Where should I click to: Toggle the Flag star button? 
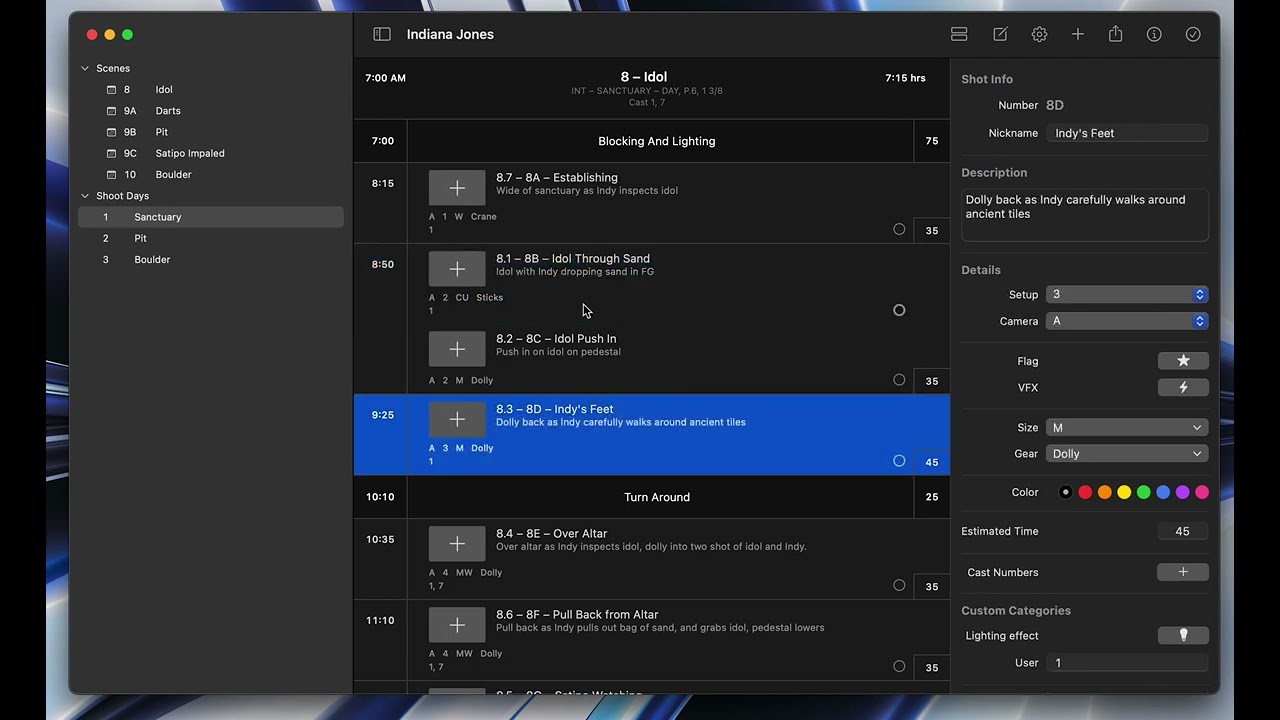point(1183,361)
